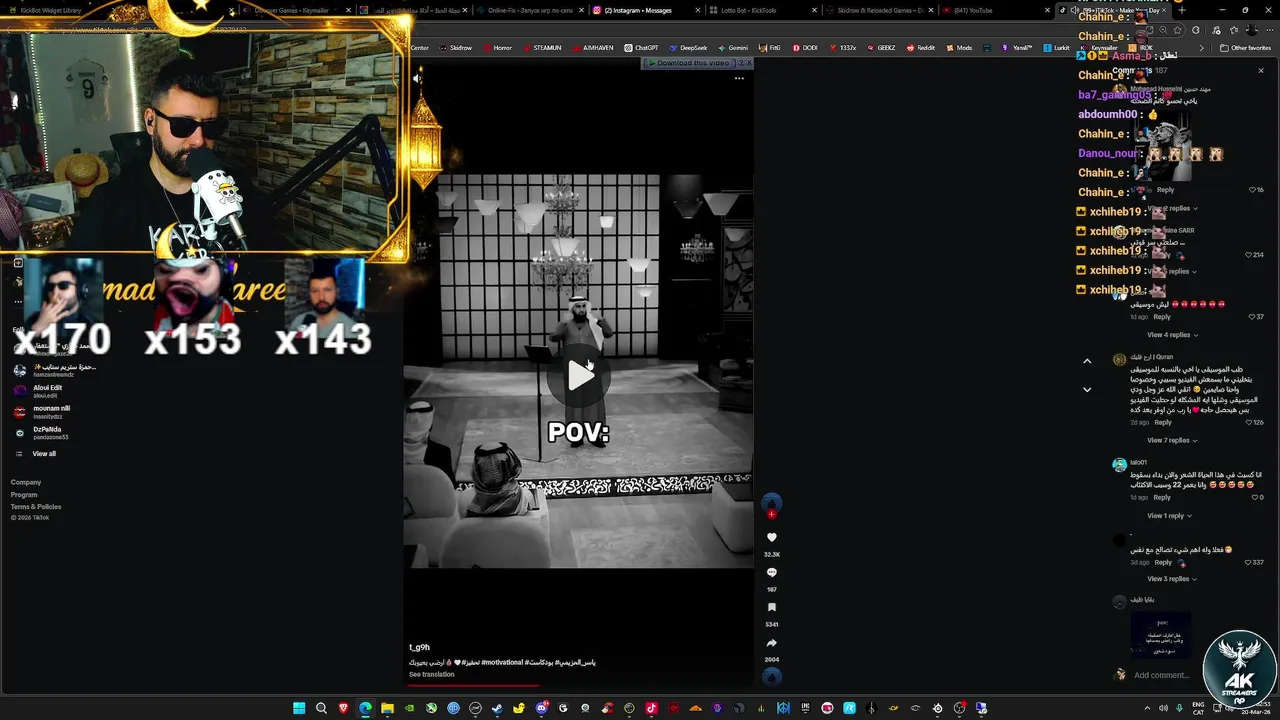Click See translation under the caption
1280x720 pixels.
[x=431, y=674]
